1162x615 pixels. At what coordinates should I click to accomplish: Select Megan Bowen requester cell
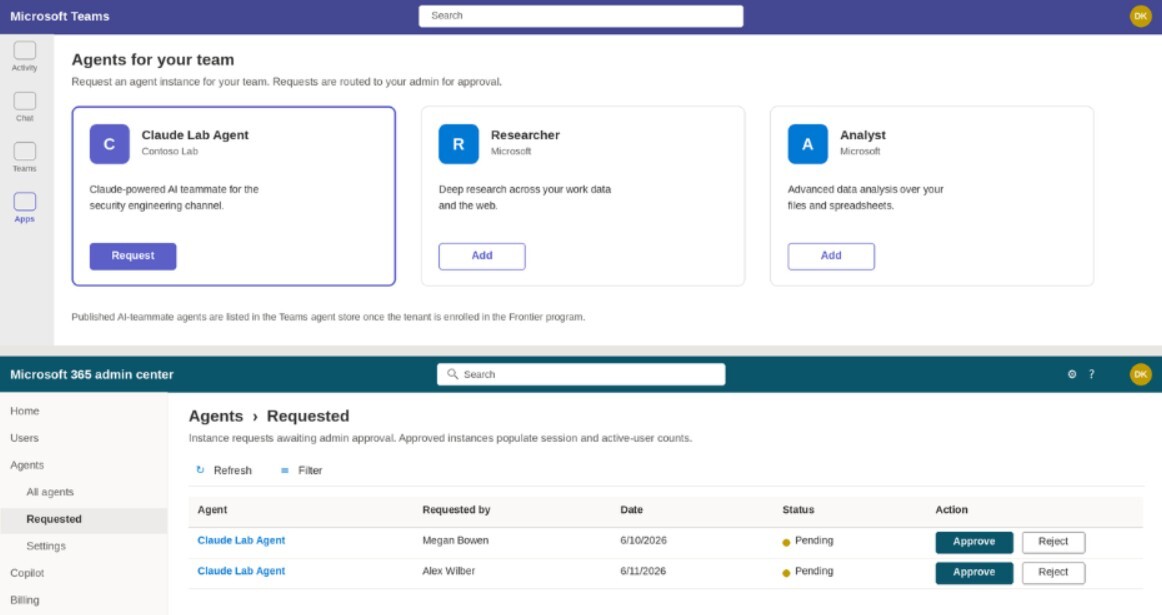[x=455, y=540]
